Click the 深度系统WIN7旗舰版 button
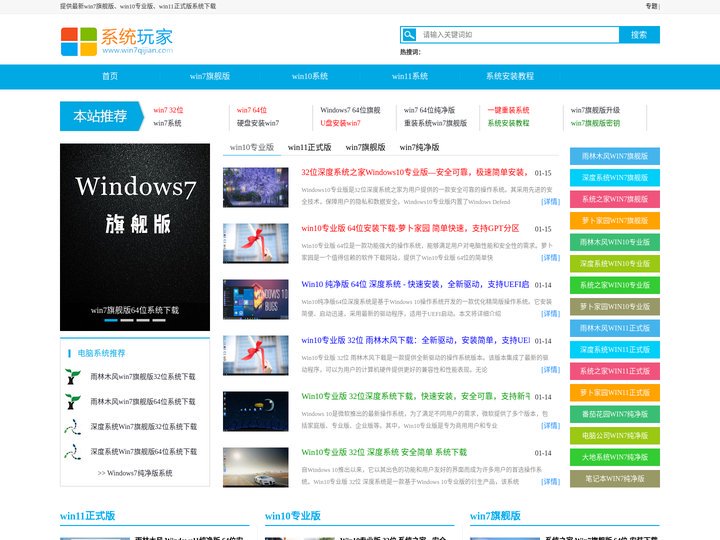 (615, 178)
